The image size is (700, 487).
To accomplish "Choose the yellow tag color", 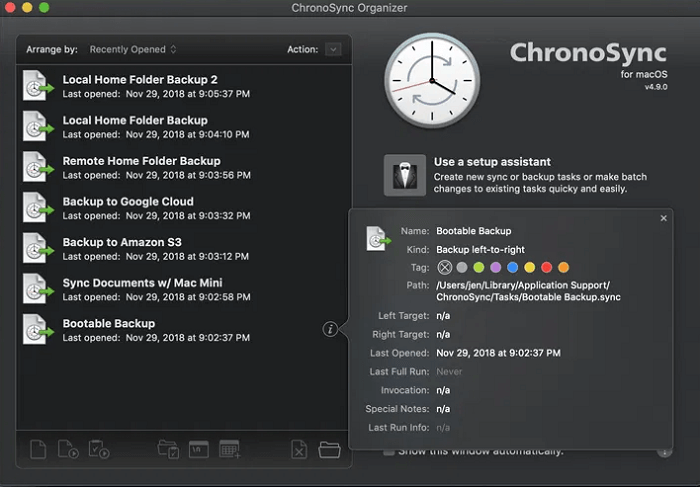I will point(529,267).
